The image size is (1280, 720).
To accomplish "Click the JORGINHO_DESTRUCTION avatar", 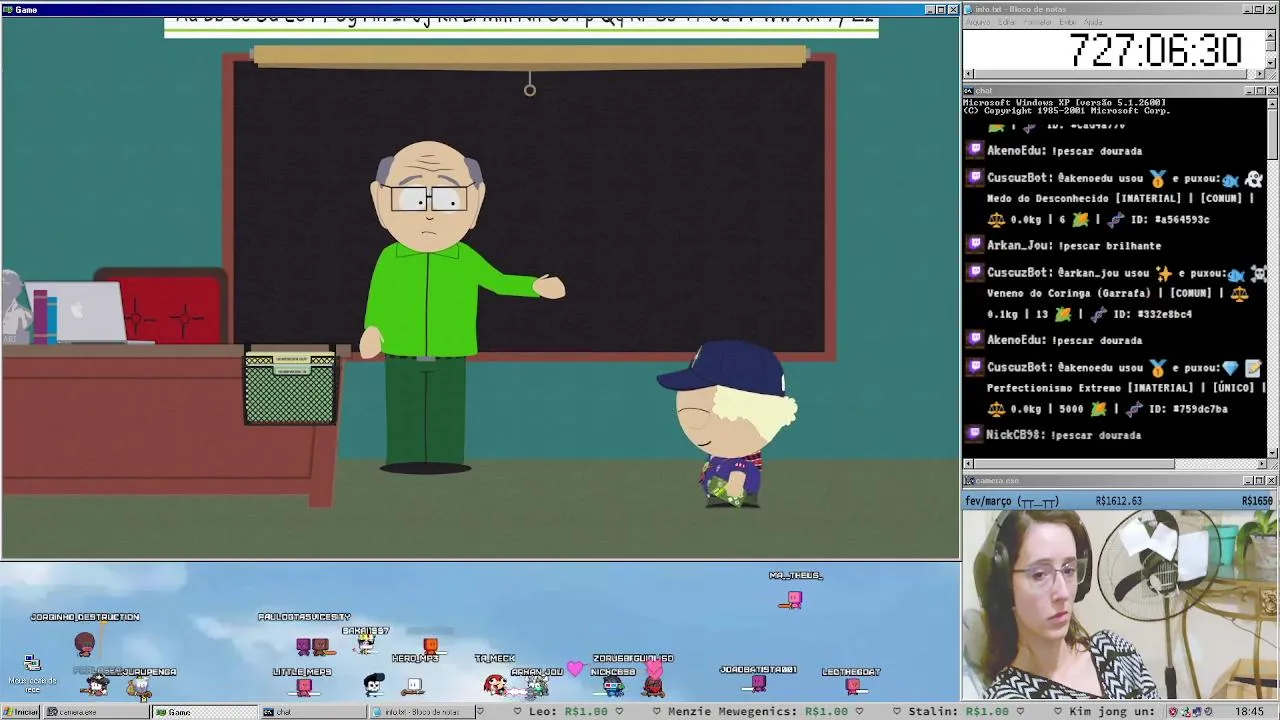I will point(85,643).
